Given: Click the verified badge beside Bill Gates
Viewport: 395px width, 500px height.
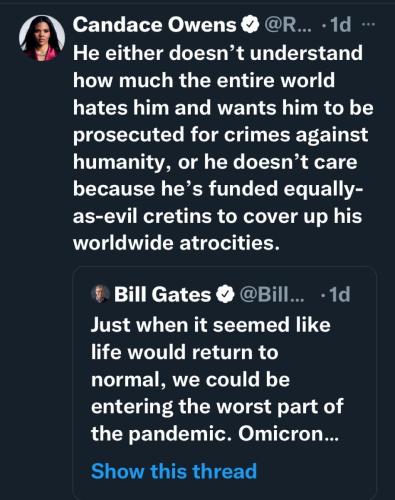Looking at the screenshot, I should (x=225, y=295).
